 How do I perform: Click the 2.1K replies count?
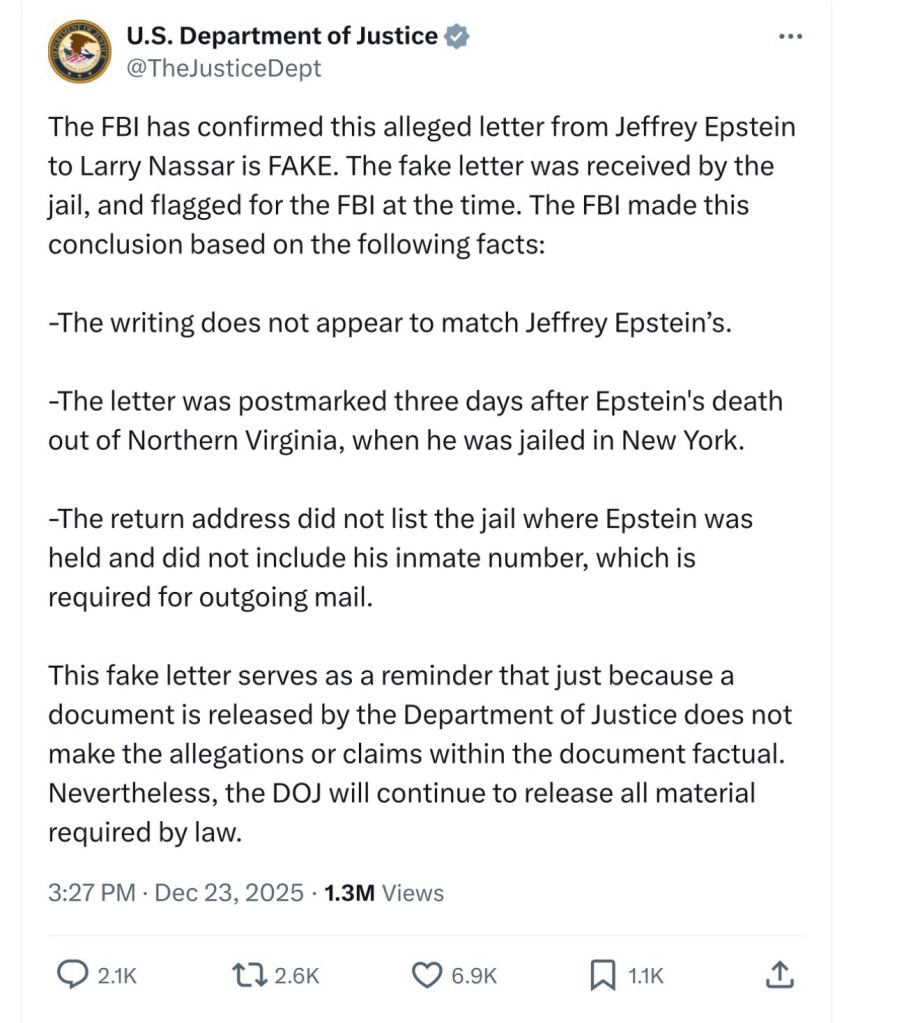[116, 976]
